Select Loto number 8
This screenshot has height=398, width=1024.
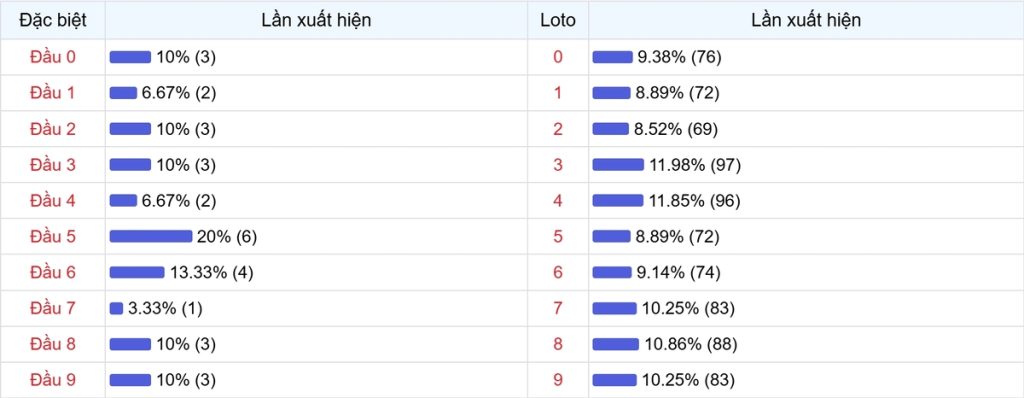[558, 344]
